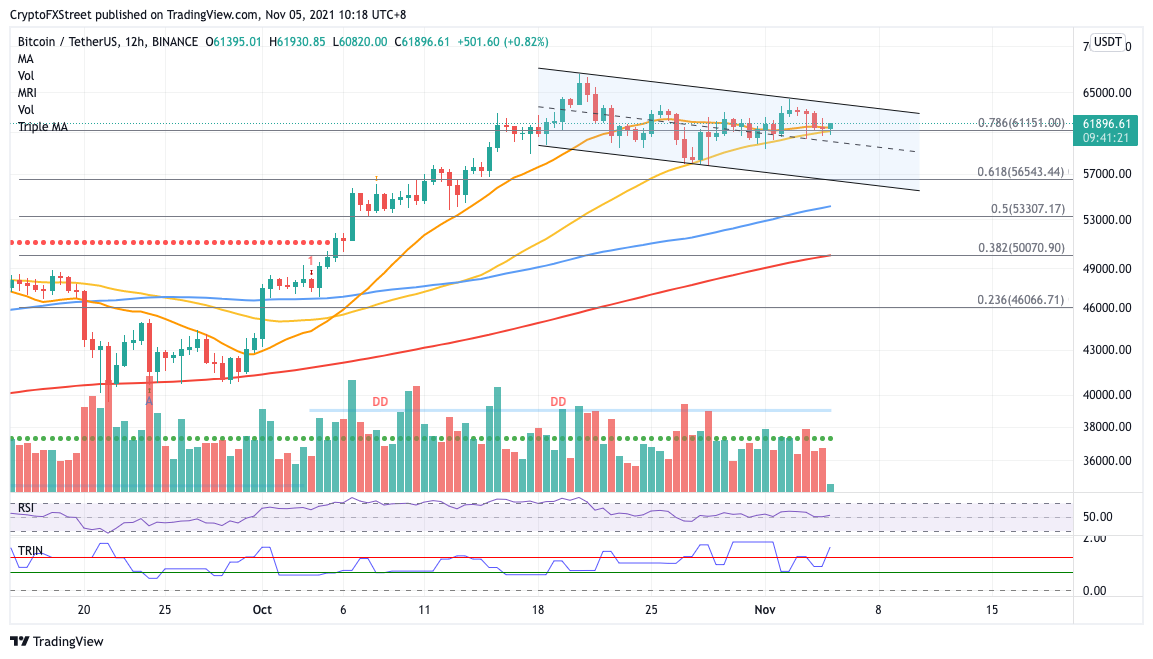Viewport: 1153px width, 659px height.
Task: Select the 0.786 Fibonacci level label
Action: [x=1021, y=123]
